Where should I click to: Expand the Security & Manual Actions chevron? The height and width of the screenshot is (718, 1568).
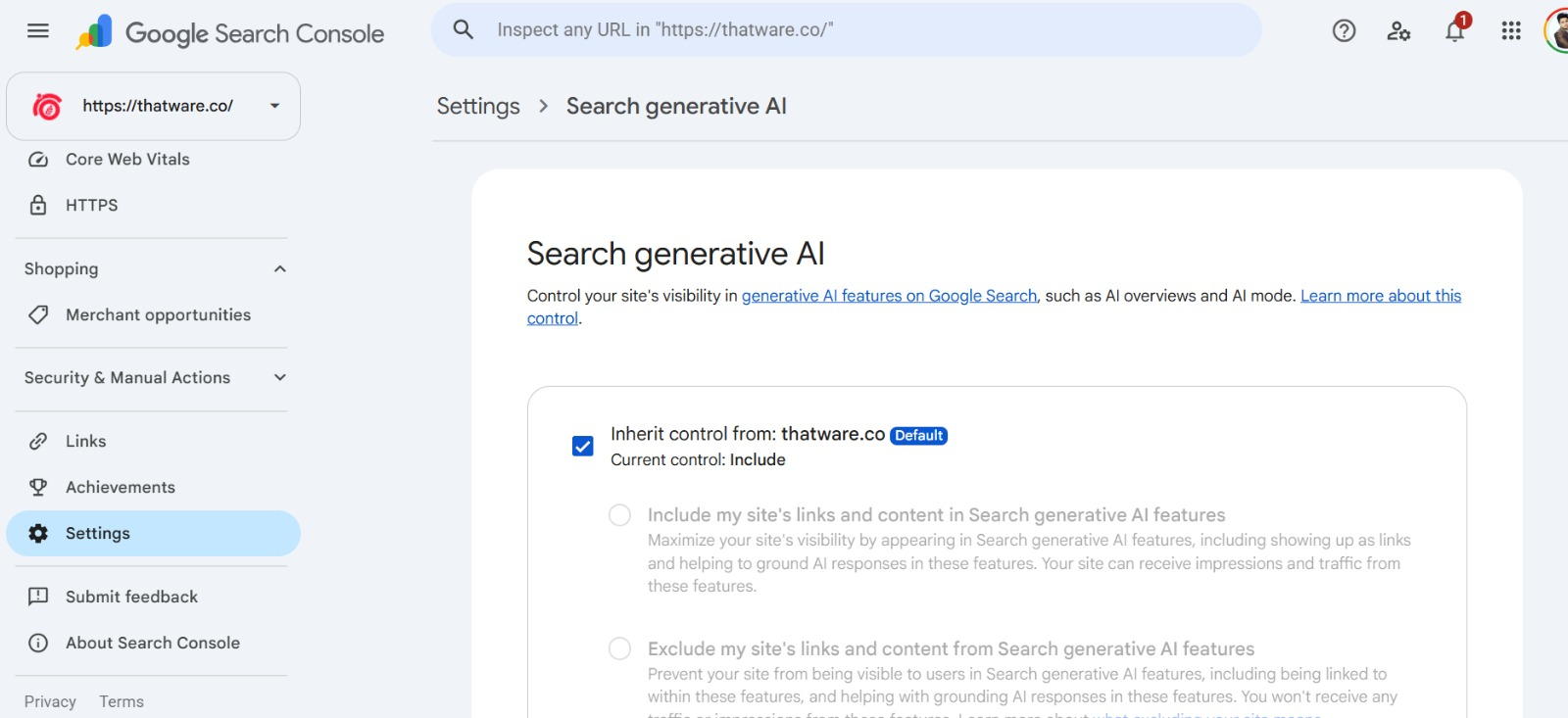280,377
